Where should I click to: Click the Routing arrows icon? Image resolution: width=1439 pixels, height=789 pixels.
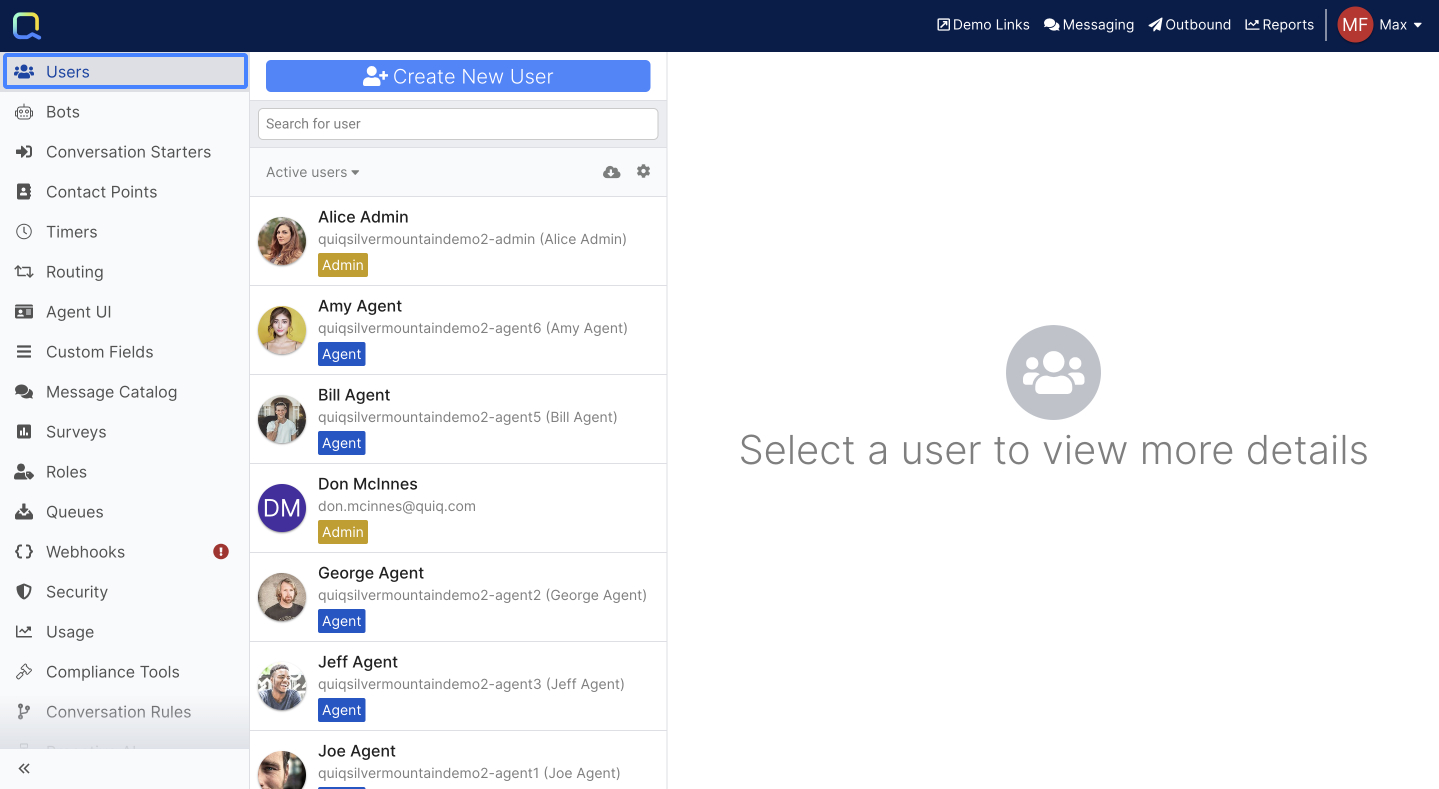[24, 272]
